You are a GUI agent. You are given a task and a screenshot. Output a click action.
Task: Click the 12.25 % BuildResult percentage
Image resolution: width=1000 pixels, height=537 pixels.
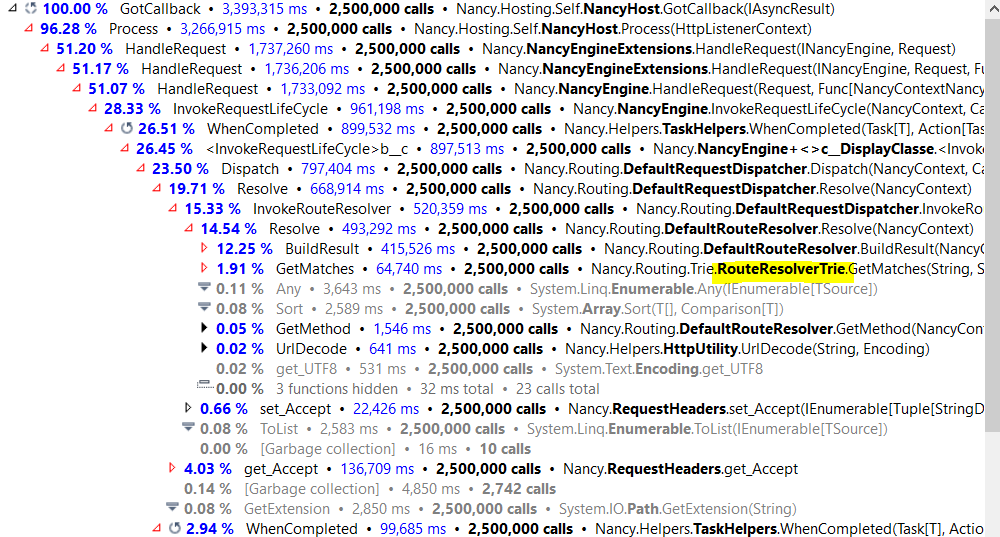click(x=244, y=249)
